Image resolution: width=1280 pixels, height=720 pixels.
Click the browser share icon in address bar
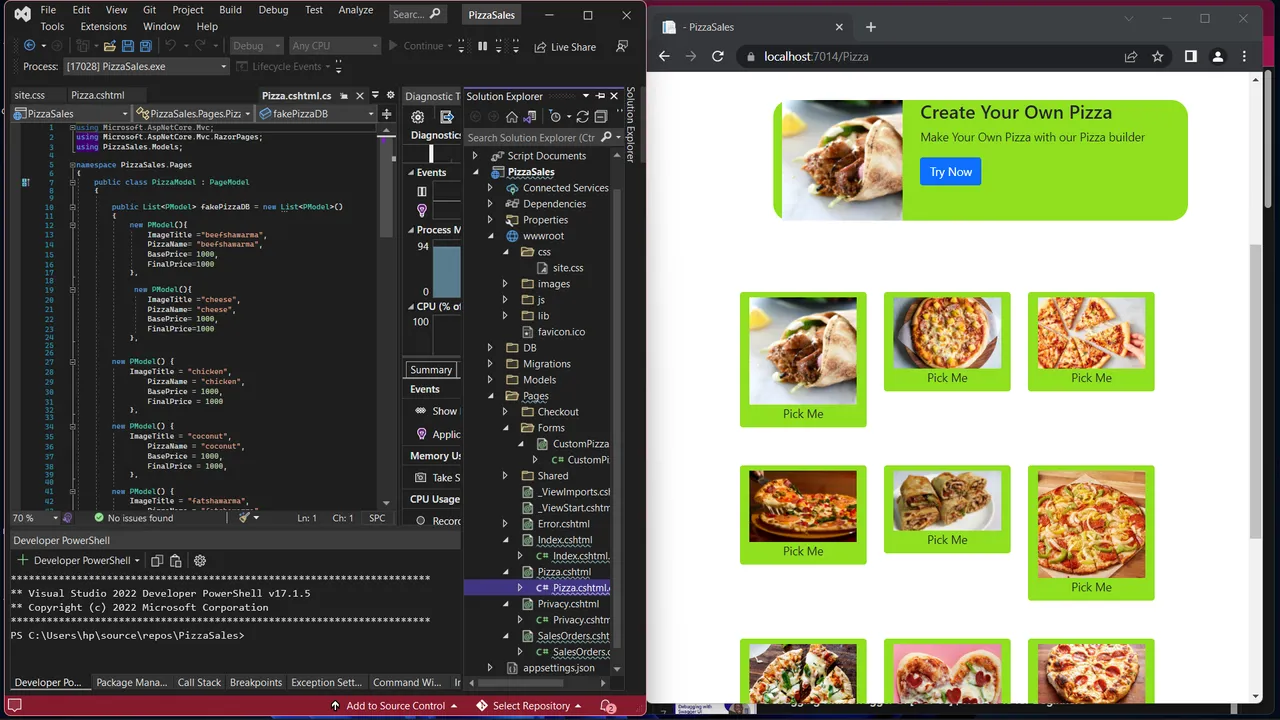pos(1131,57)
